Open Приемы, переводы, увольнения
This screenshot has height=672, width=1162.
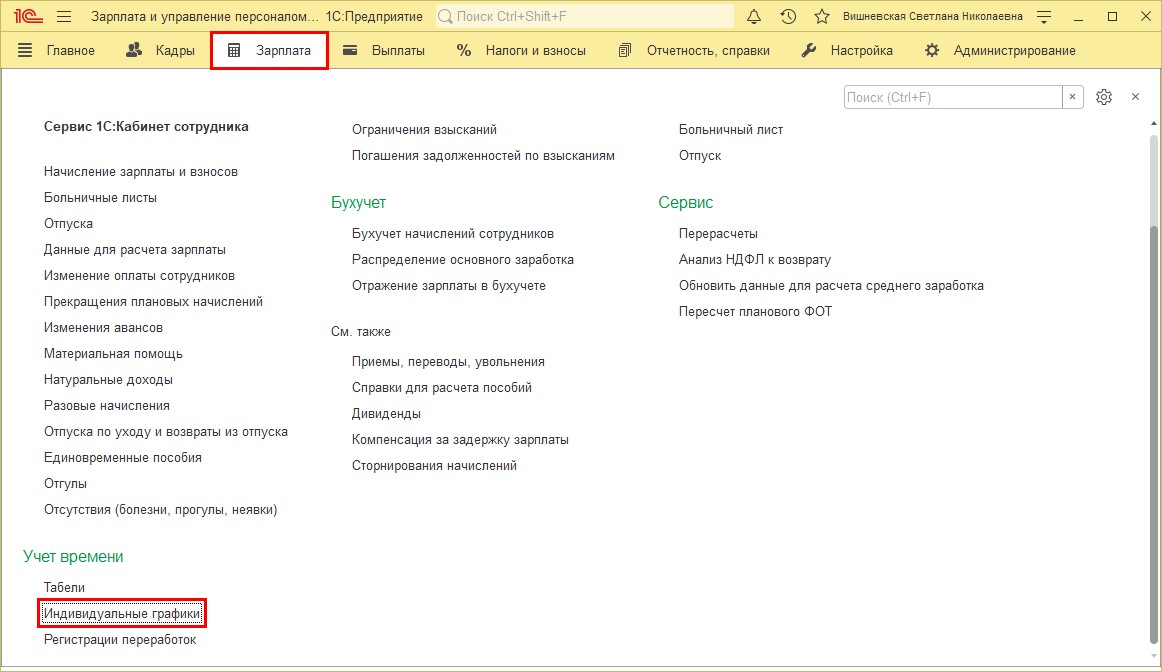pos(448,362)
